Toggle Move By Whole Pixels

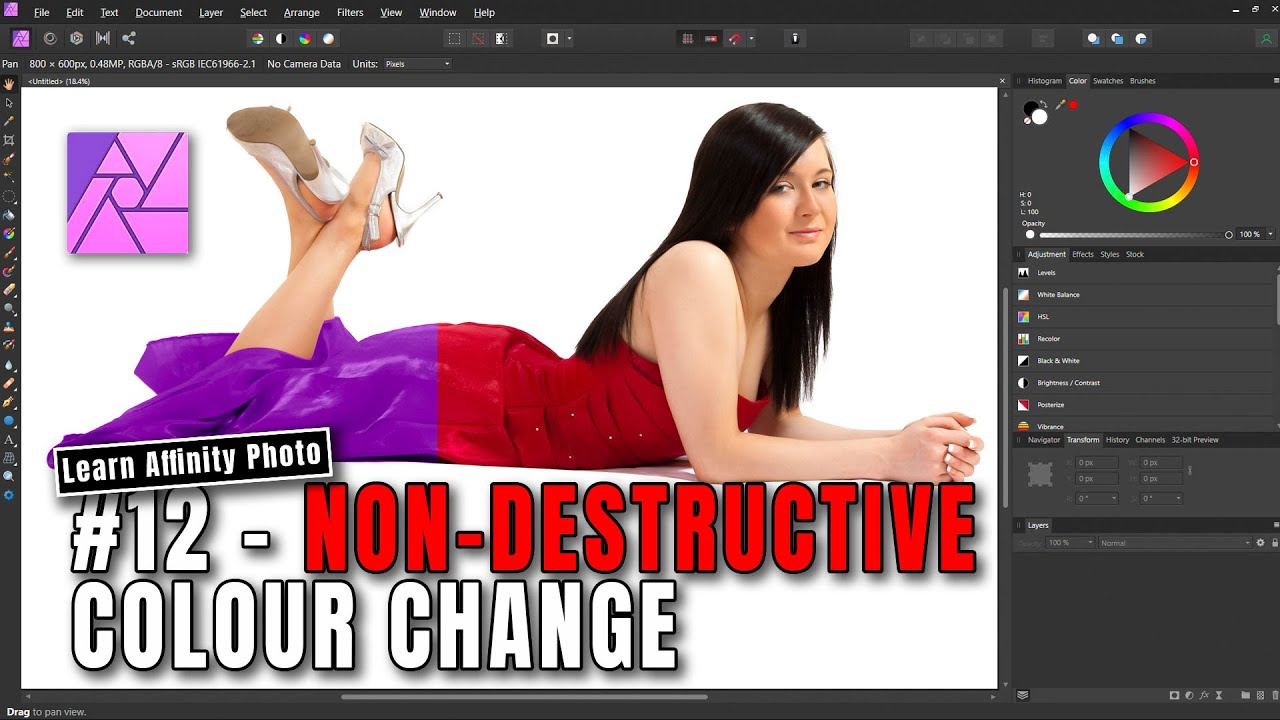[x=711, y=39]
